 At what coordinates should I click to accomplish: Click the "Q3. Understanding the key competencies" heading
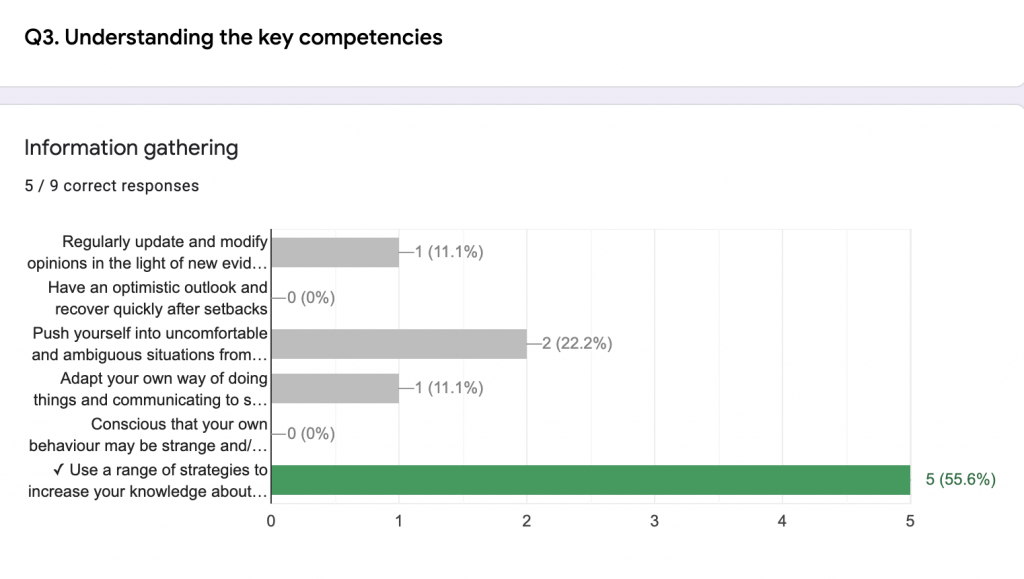[x=233, y=38]
